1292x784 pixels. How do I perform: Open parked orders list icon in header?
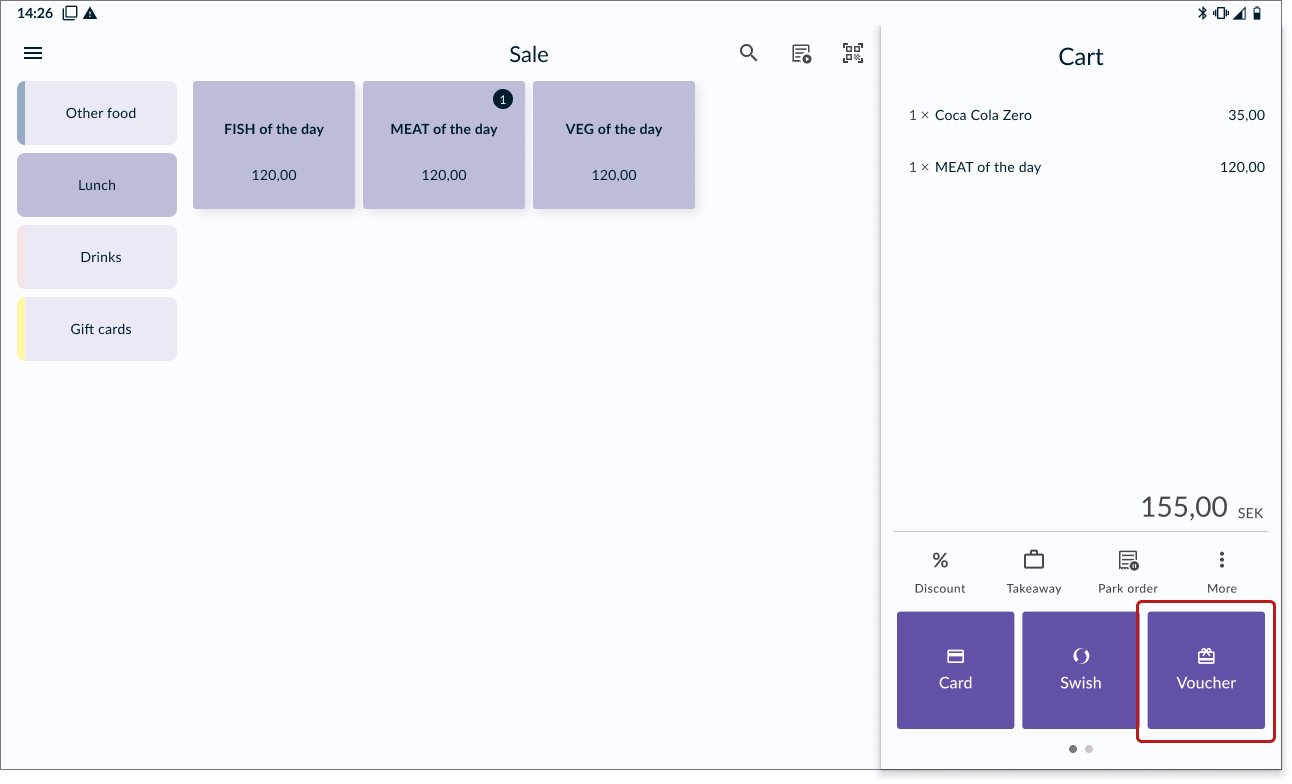[x=801, y=54]
